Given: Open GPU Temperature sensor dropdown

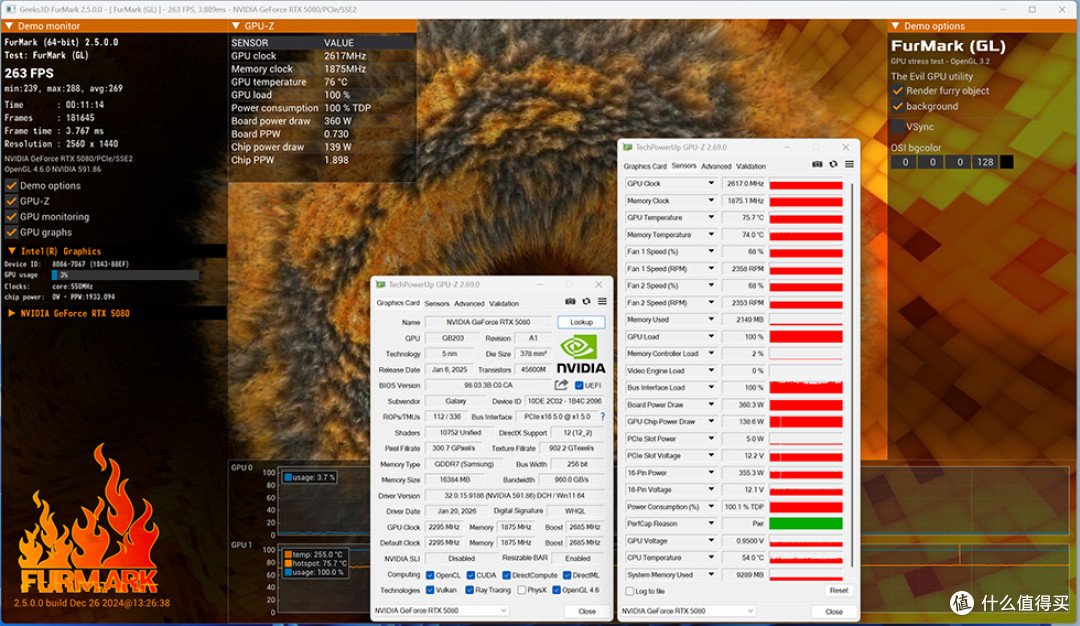Looking at the screenshot, I should (711, 217).
